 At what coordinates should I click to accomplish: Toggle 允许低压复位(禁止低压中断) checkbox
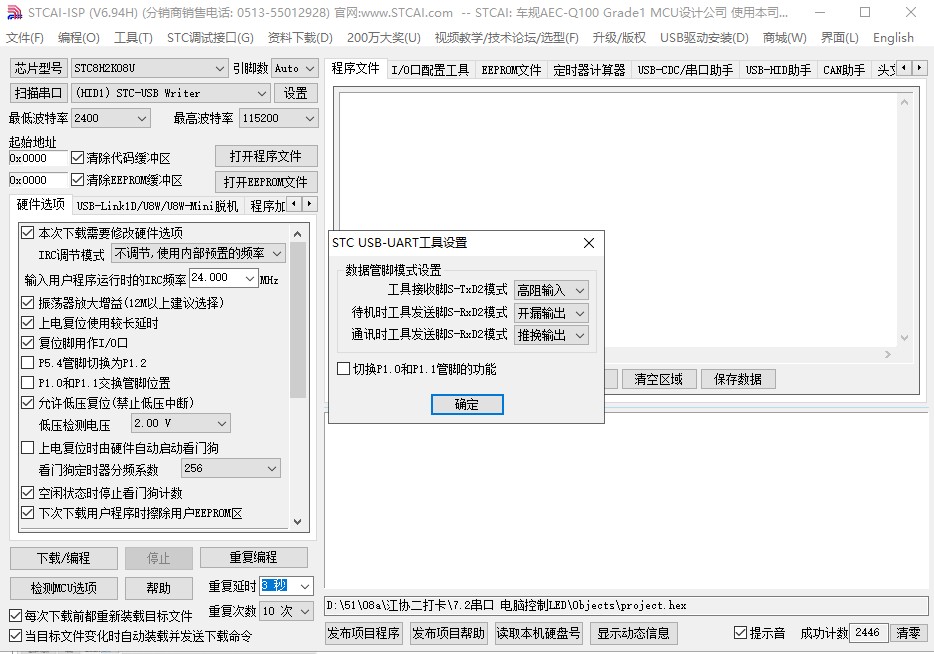pyautogui.click(x=27, y=403)
